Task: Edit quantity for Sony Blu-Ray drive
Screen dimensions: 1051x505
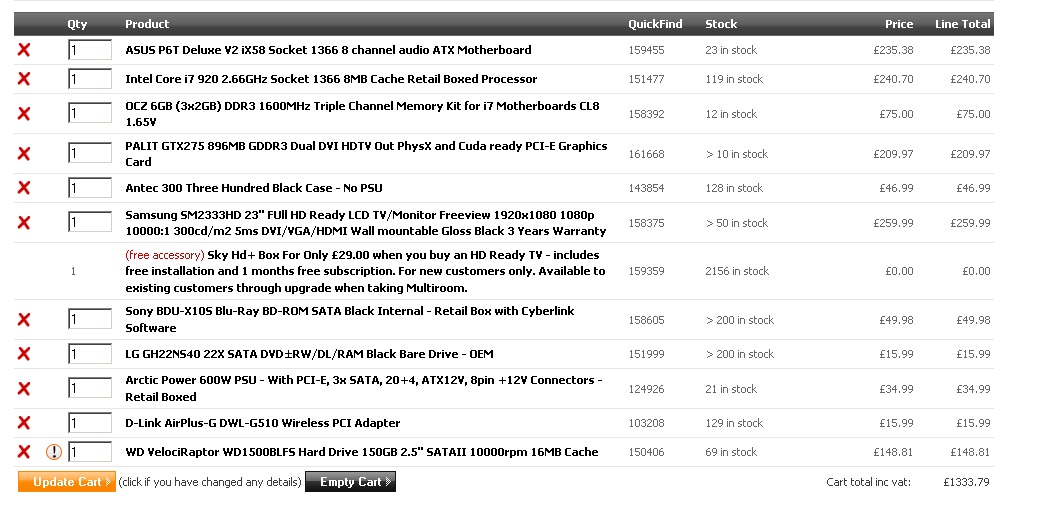Action: (x=90, y=319)
